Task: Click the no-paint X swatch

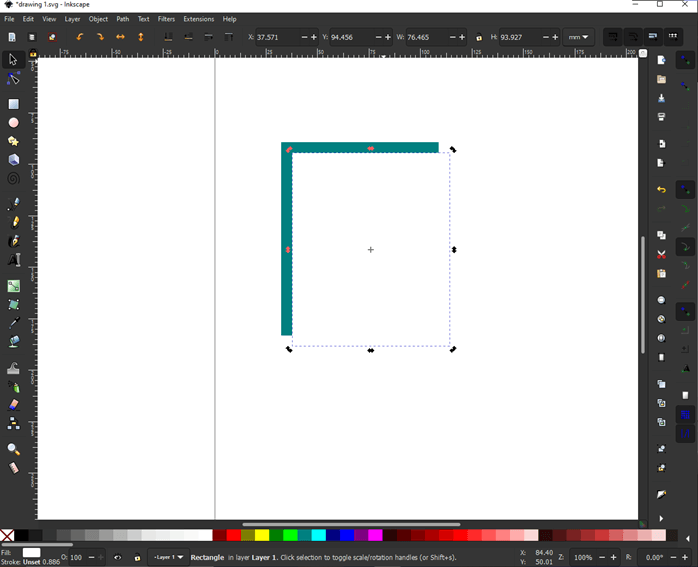Action: 7,535
